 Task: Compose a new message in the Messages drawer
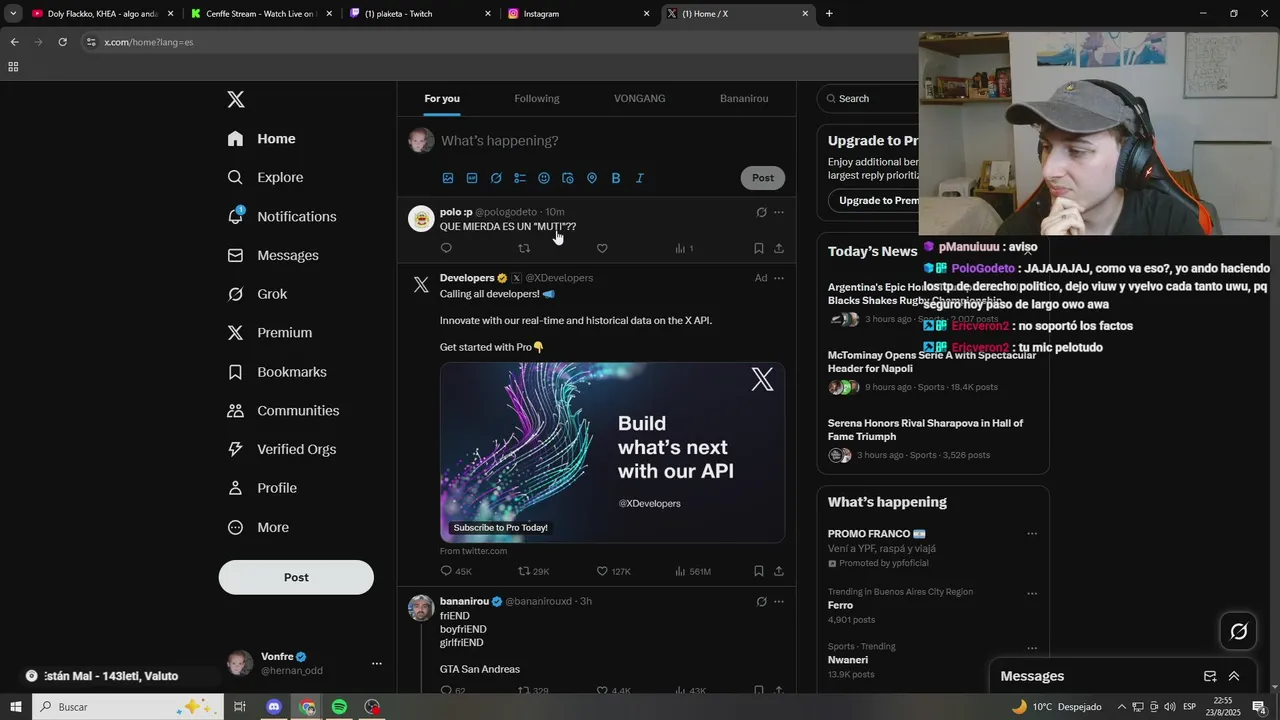pos(1210,676)
